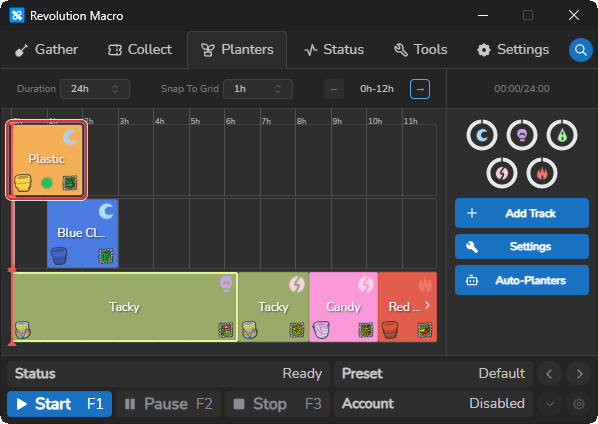Click the account gear settings icon

pos(579,404)
